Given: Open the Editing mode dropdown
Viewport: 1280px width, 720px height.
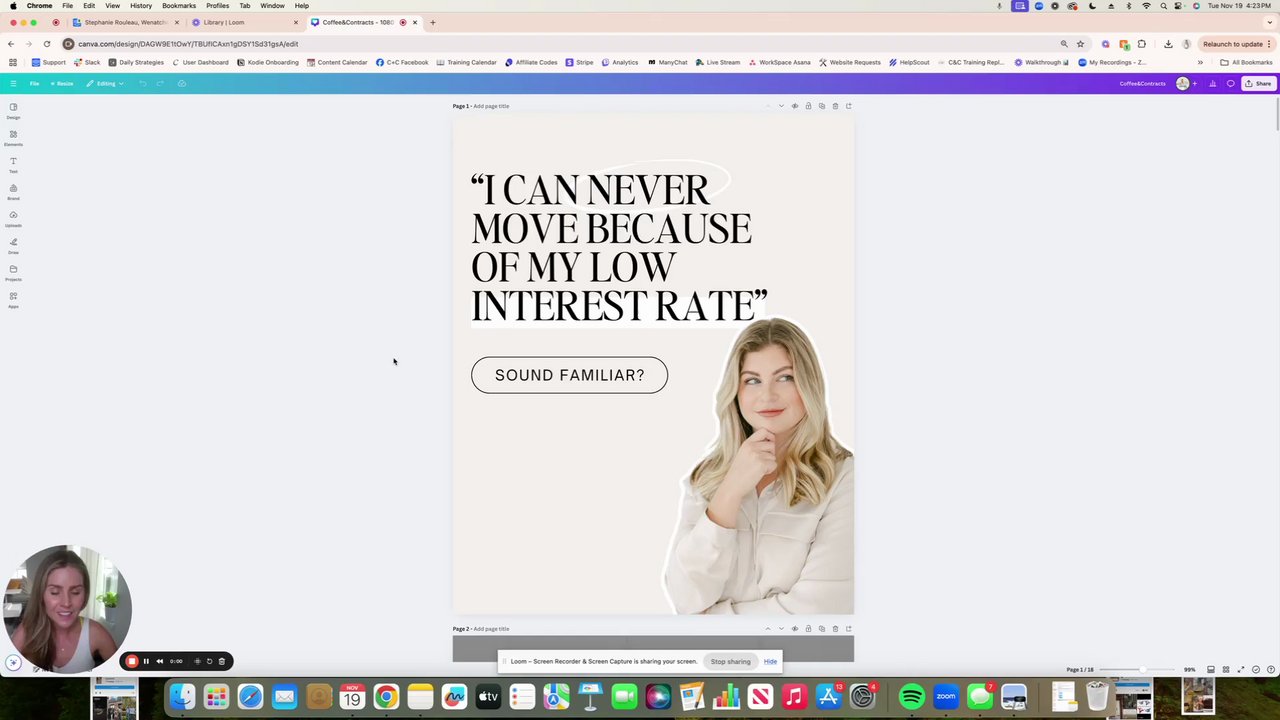Looking at the screenshot, I should [105, 83].
